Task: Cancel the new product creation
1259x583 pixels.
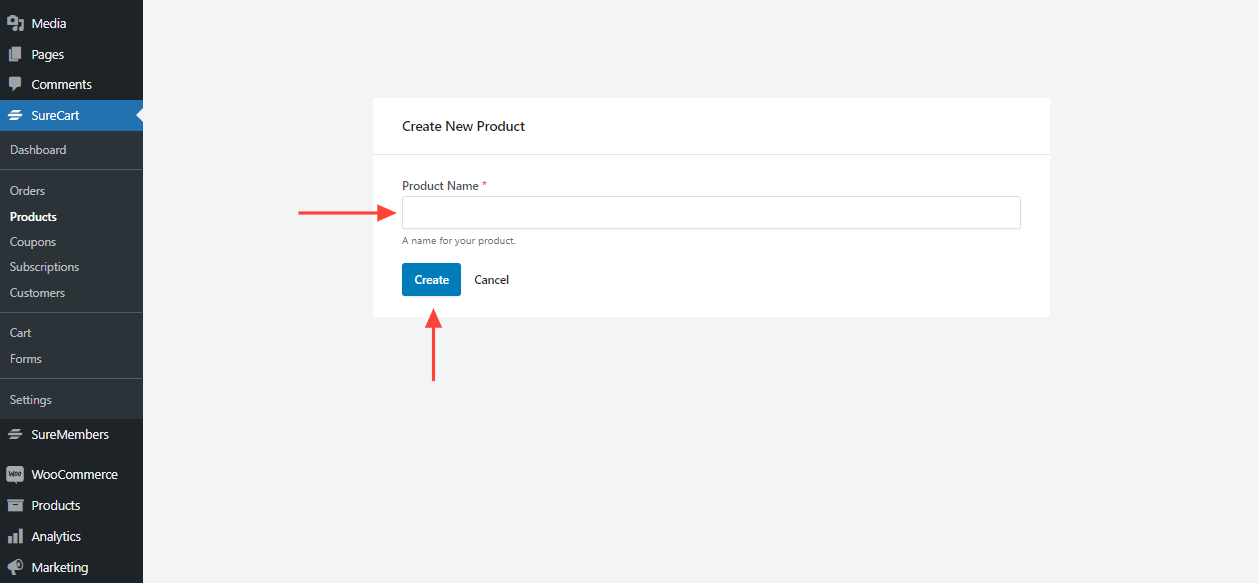Action: coord(491,280)
